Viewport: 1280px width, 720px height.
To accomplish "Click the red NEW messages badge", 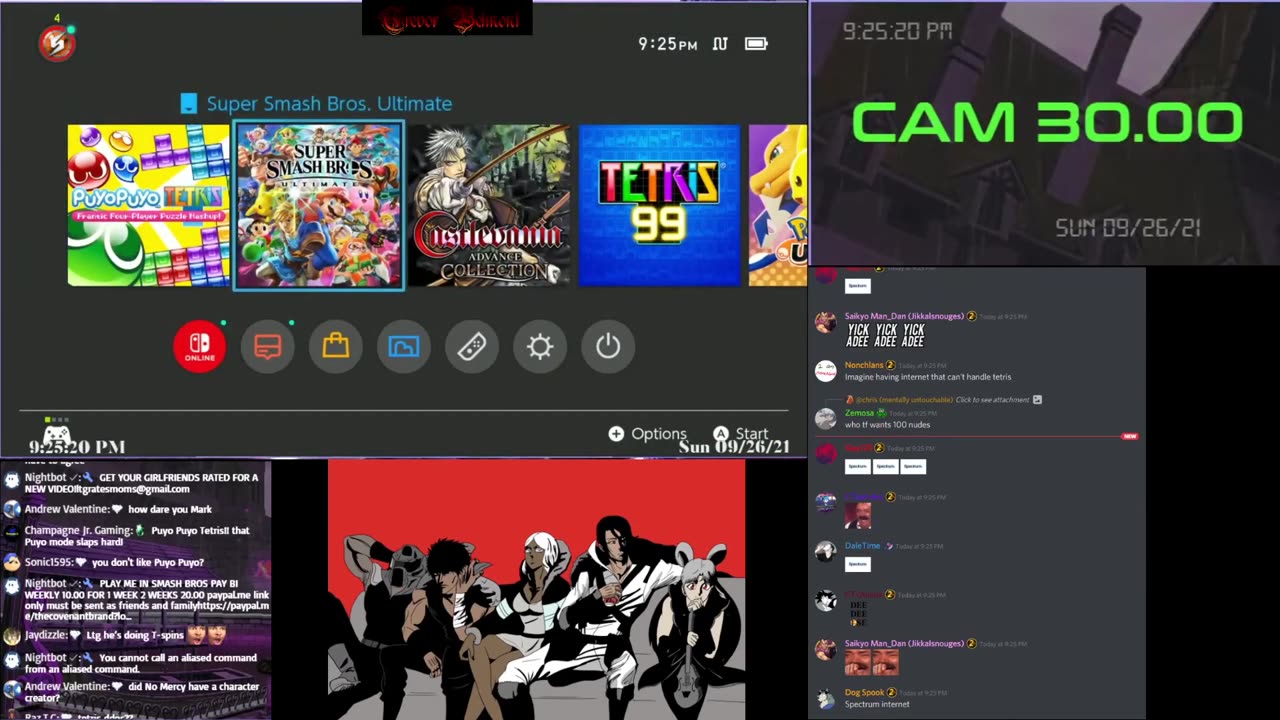I will click(1129, 436).
